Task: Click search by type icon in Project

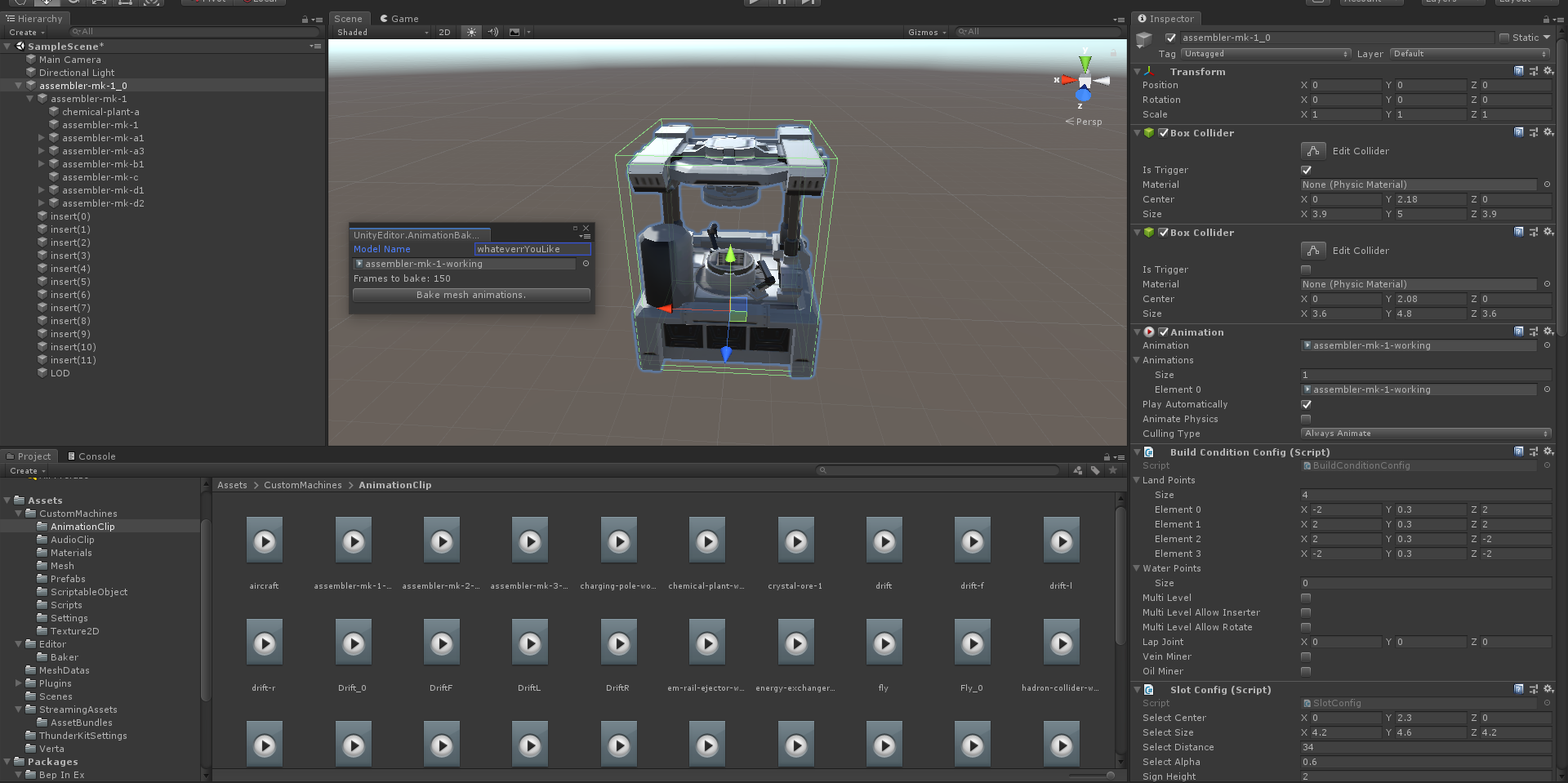Action: click(1078, 470)
